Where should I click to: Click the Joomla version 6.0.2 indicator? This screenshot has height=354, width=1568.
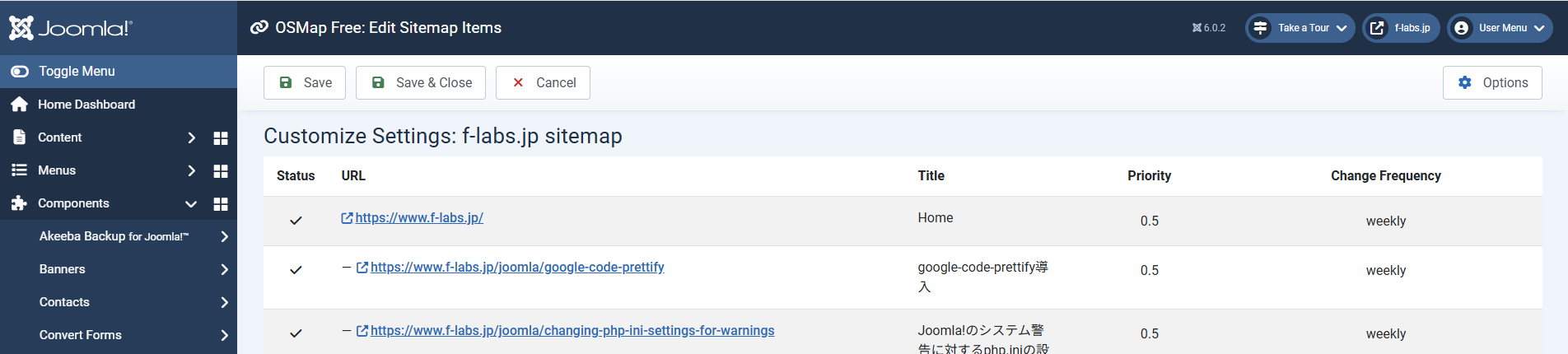coord(1208,28)
